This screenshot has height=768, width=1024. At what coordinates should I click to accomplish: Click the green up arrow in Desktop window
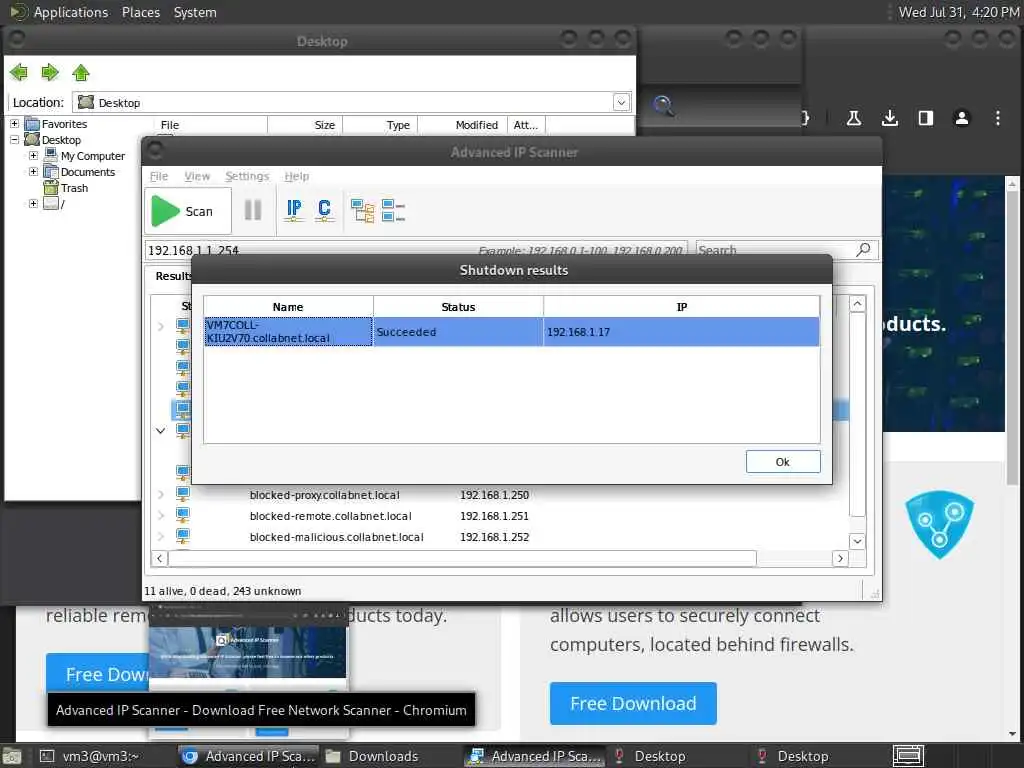[x=81, y=72]
